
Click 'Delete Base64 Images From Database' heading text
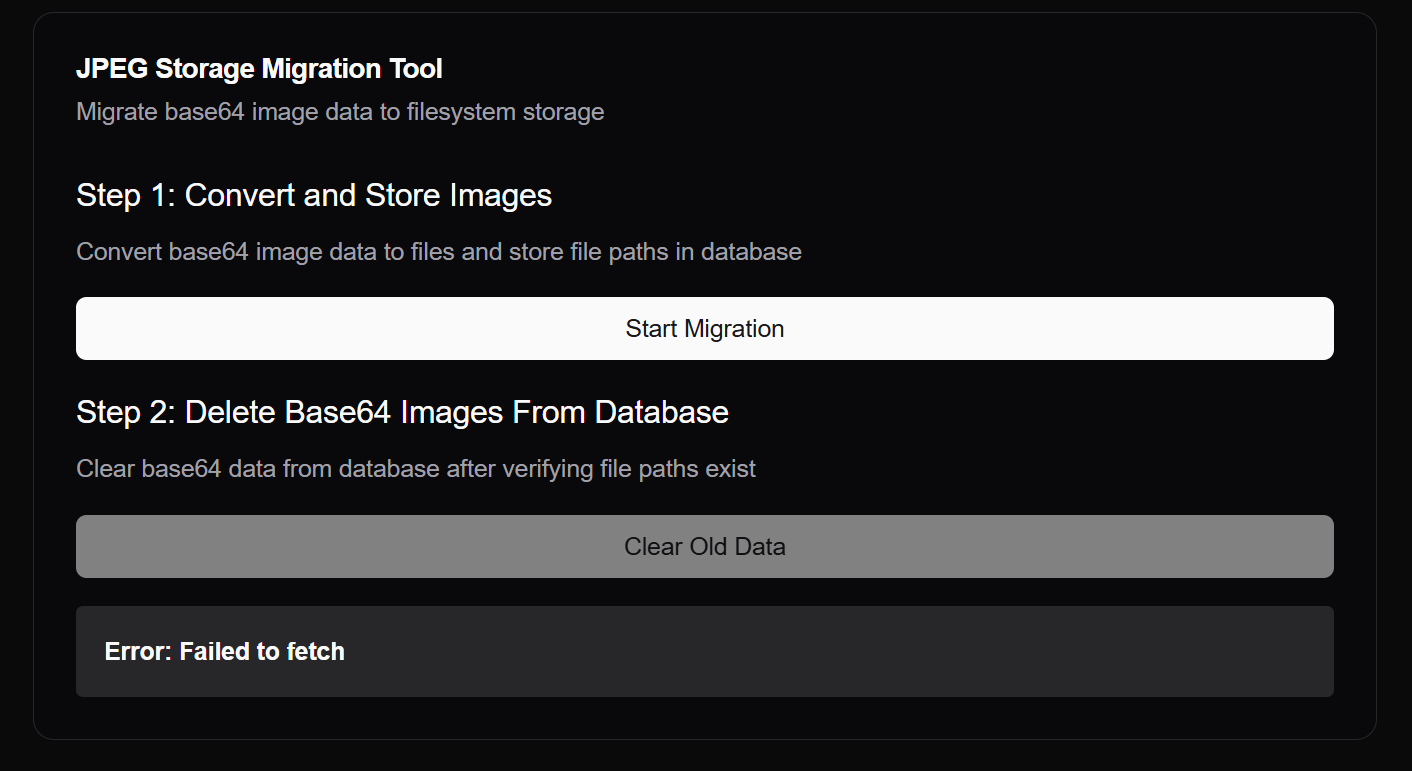coord(456,412)
